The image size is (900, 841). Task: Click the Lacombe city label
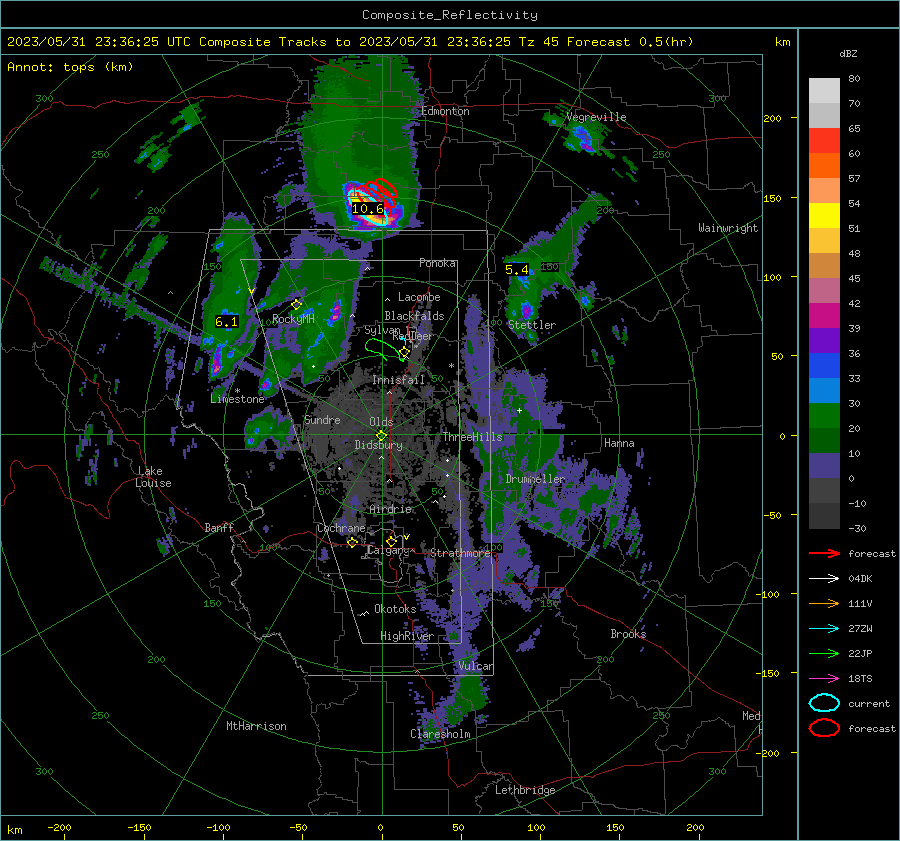tap(419, 297)
